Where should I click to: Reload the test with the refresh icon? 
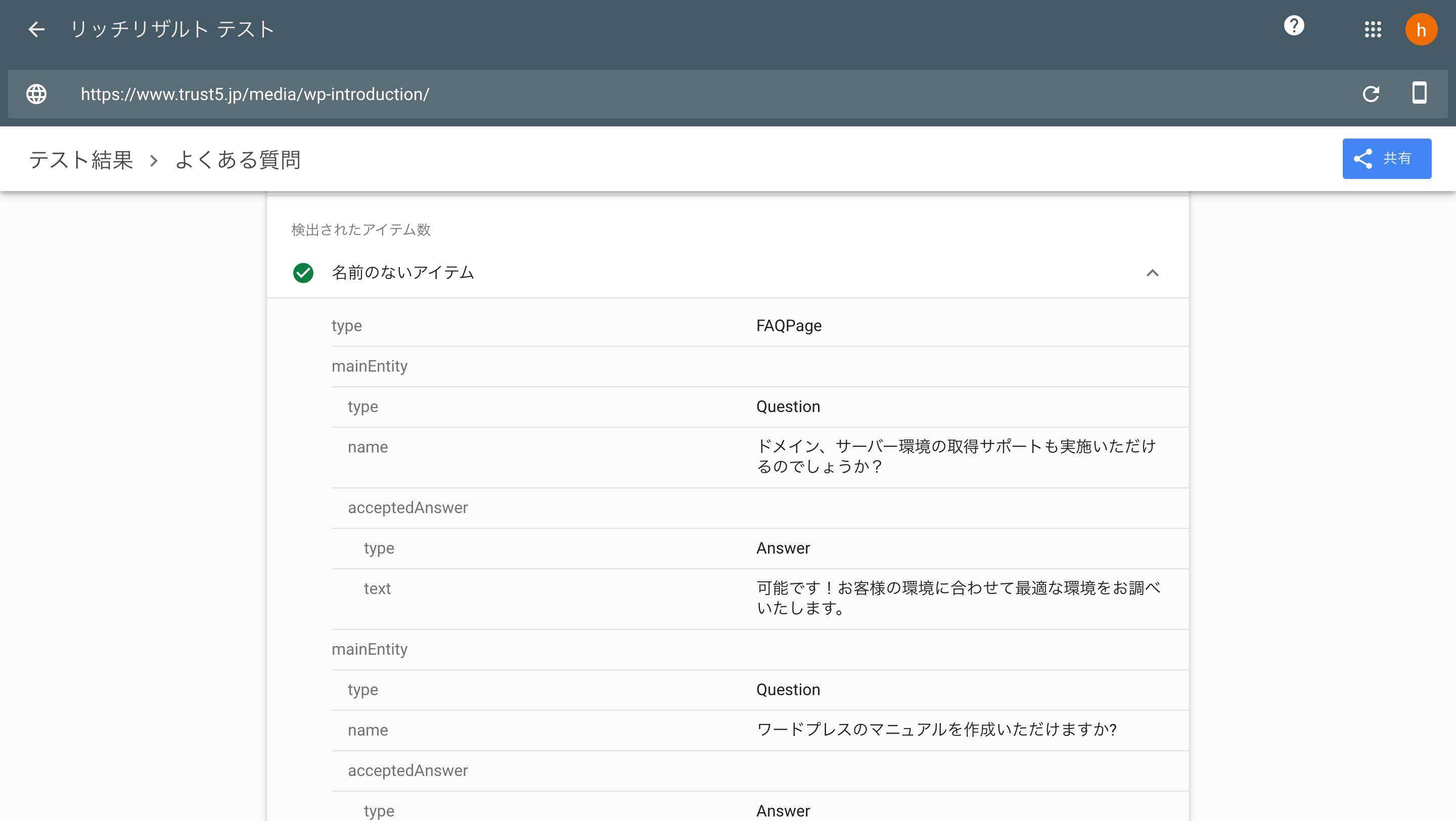[1371, 94]
